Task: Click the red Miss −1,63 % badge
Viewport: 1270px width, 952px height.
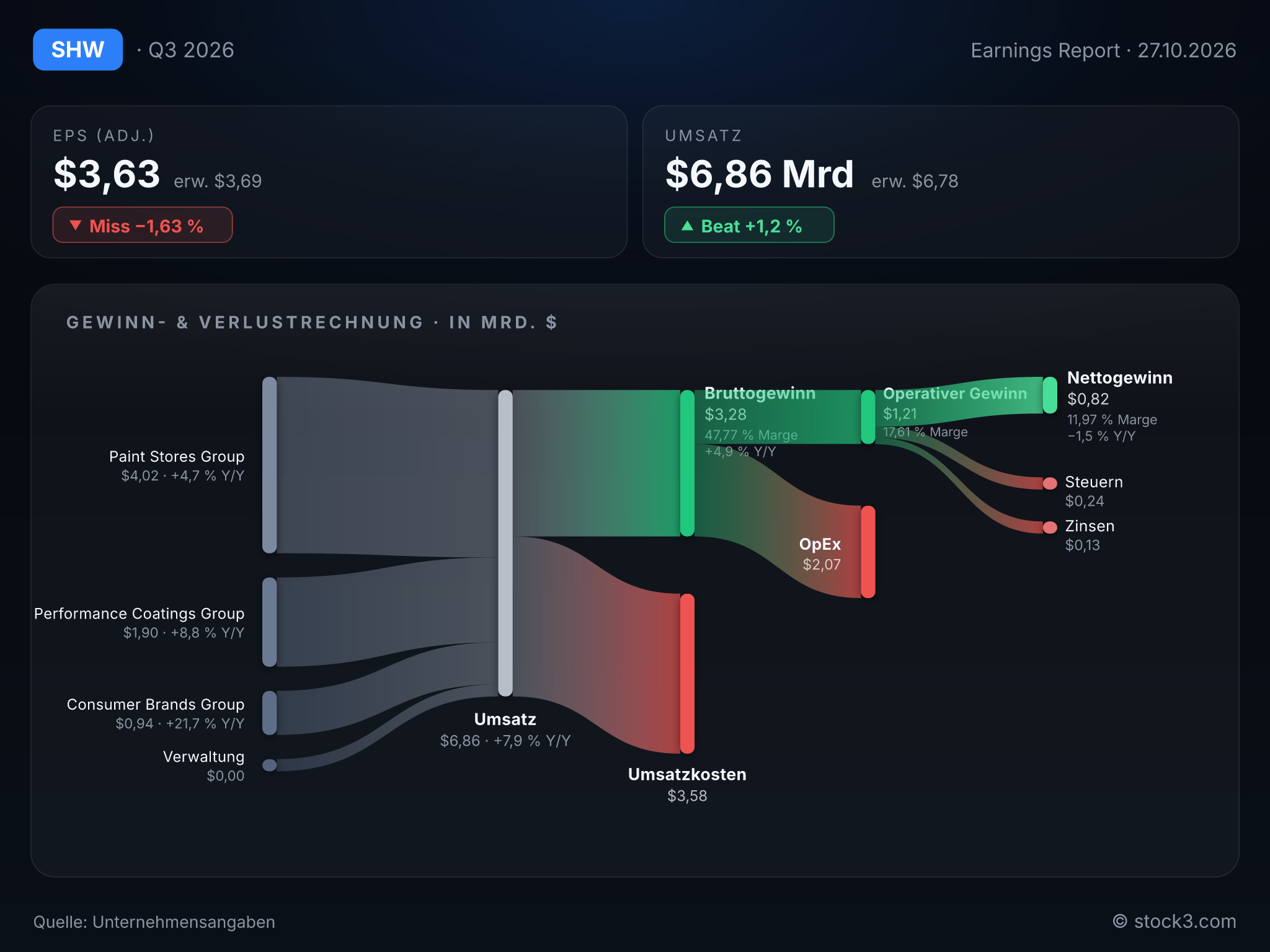Action: (143, 225)
